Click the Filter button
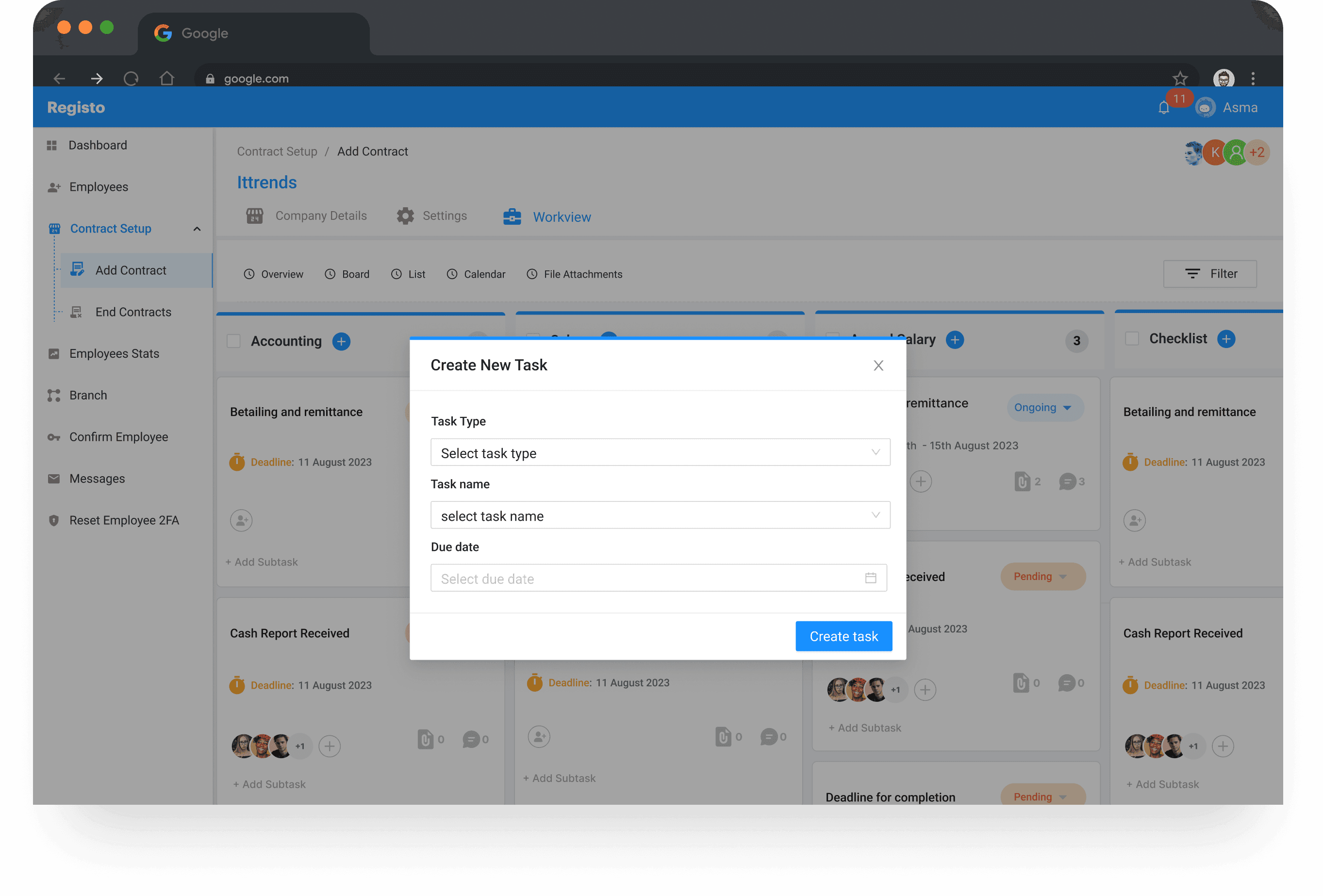Viewport: 1323px width, 896px height. (x=1210, y=274)
